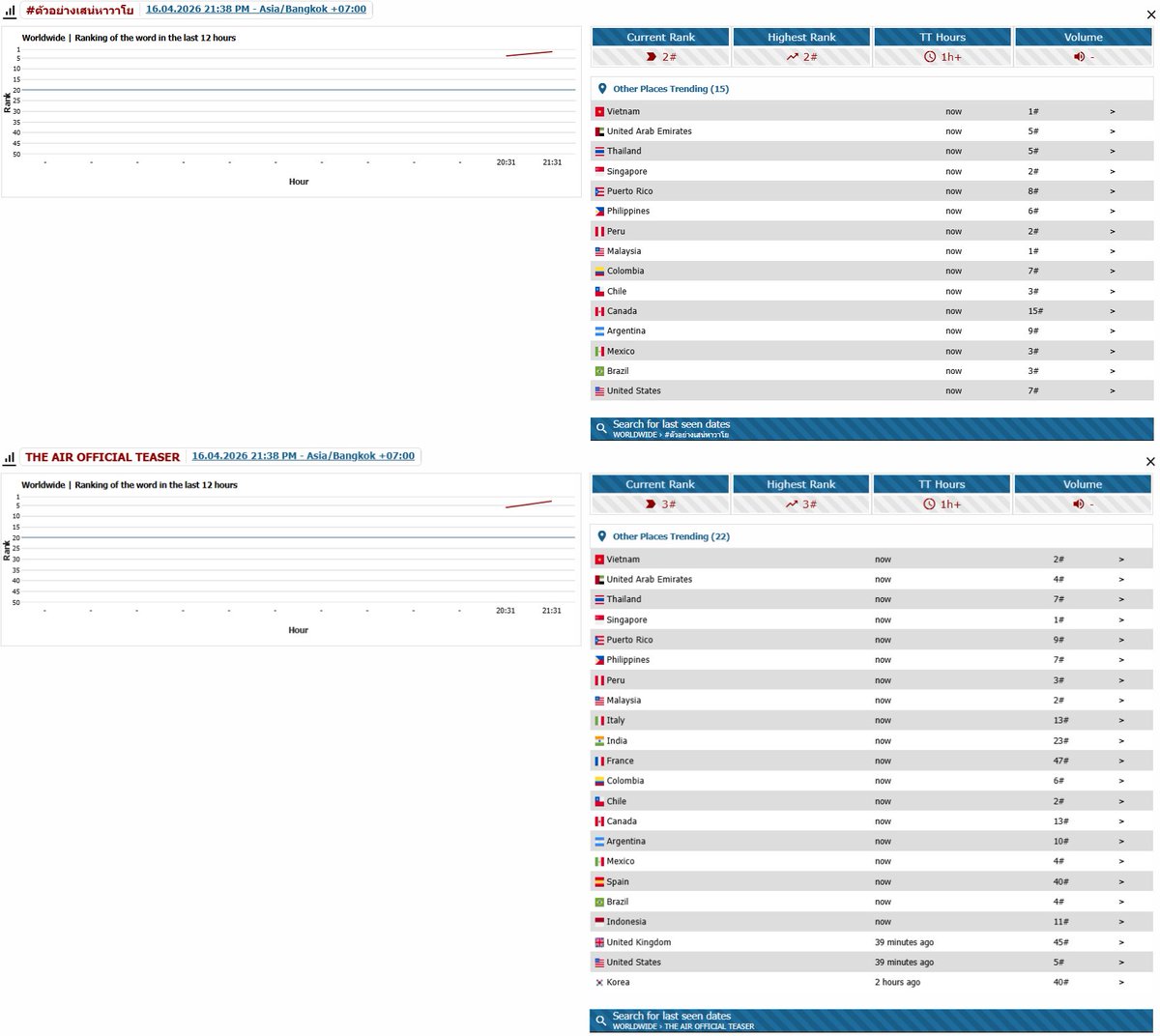
Task: Click the Italy flag in the bottom list
Action: pyautogui.click(x=599, y=721)
